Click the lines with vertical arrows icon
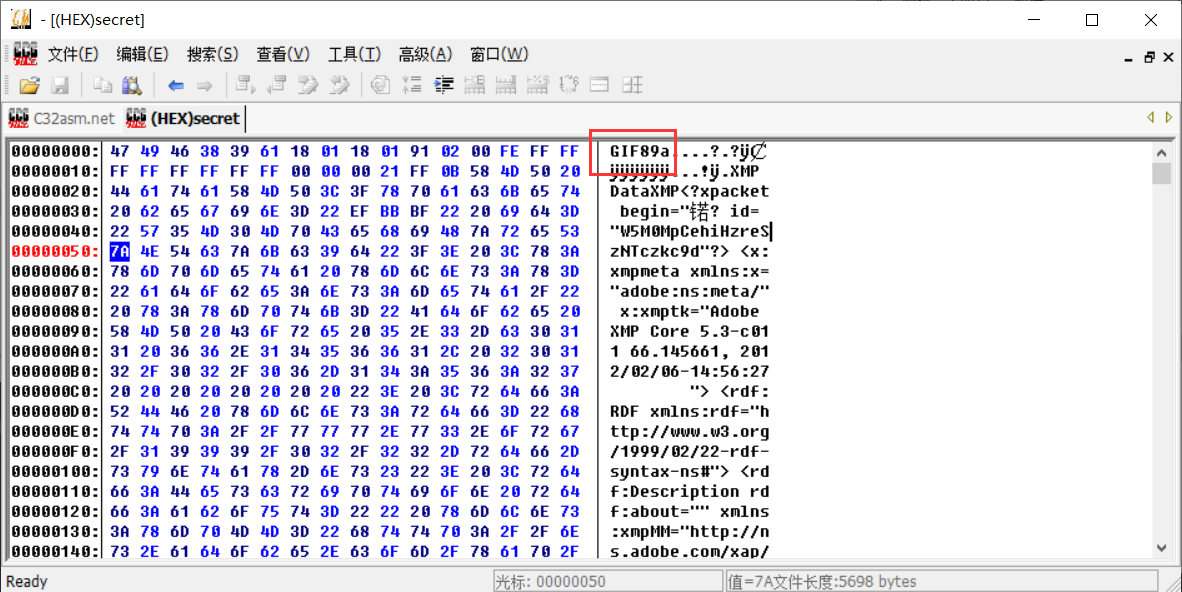This screenshot has height=592, width=1182. (412, 84)
